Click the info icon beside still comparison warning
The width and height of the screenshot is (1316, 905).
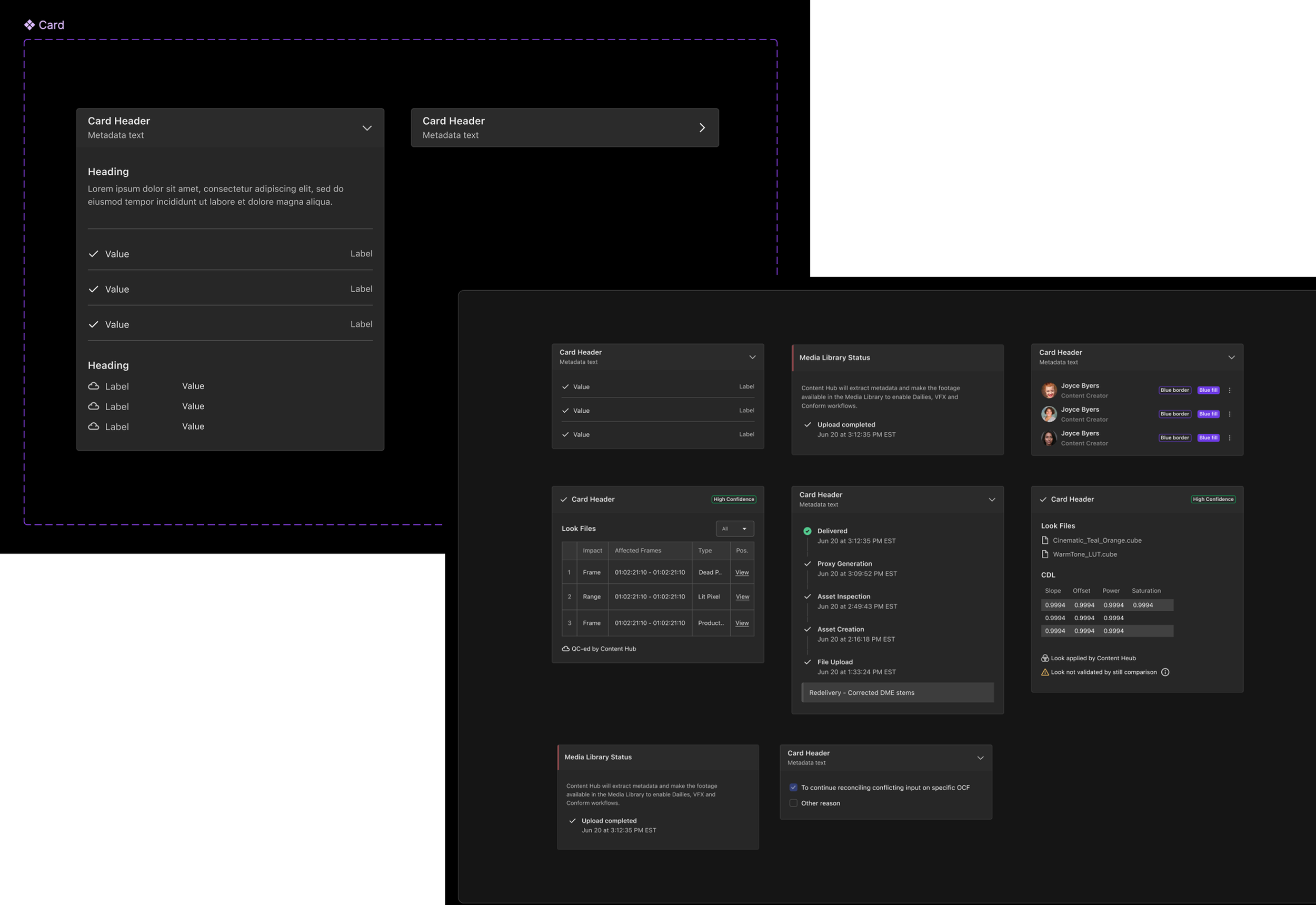point(1165,672)
